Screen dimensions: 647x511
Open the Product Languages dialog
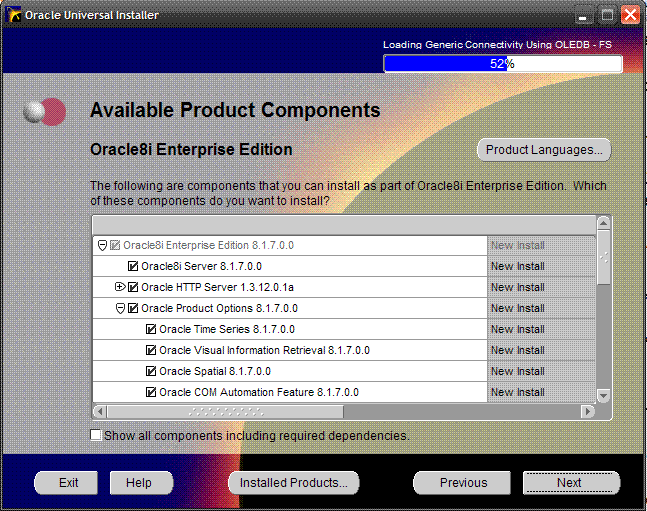pos(544,150)
